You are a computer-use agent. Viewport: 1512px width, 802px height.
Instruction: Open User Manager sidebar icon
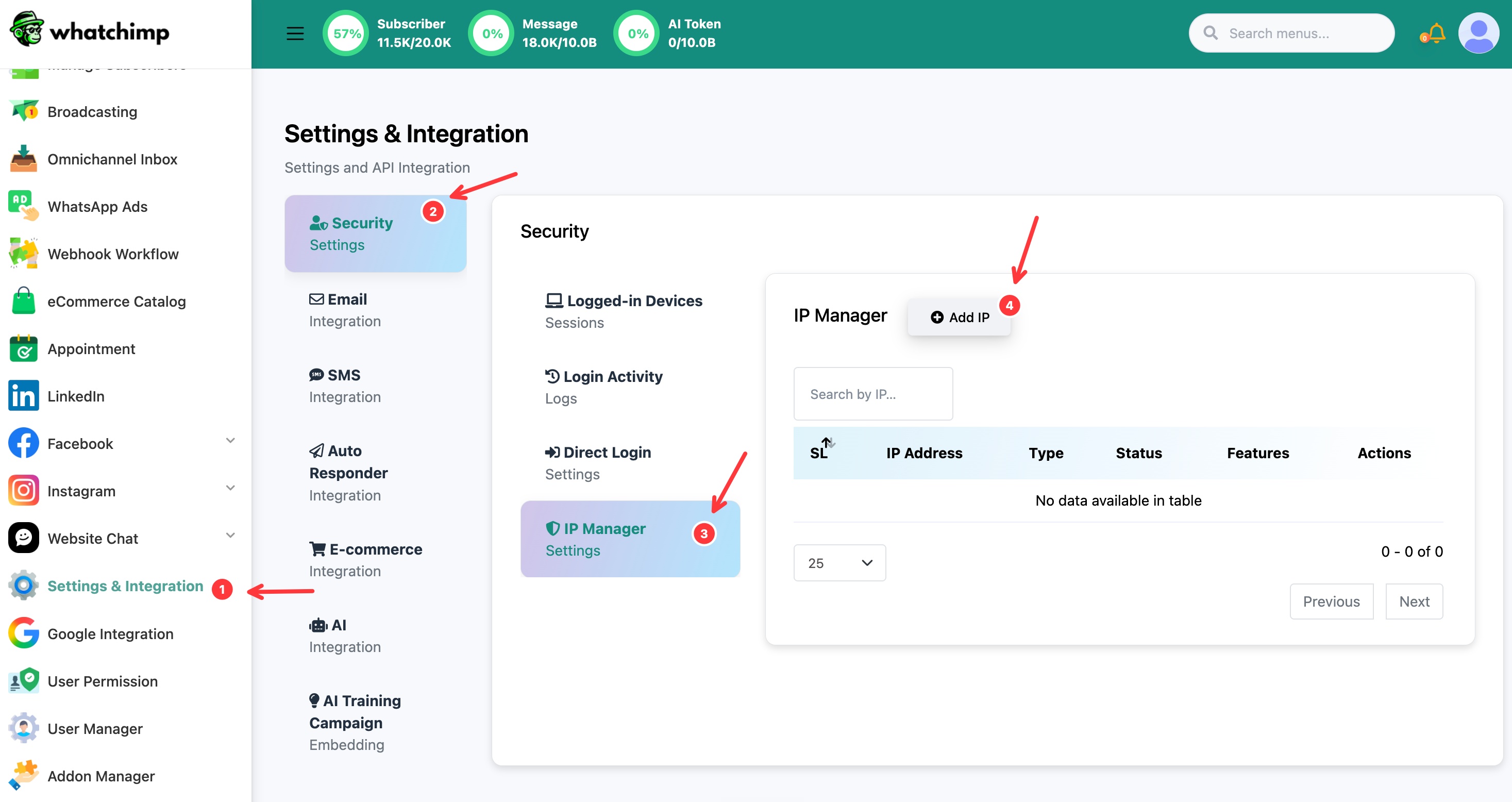click(x=24, y=729)
